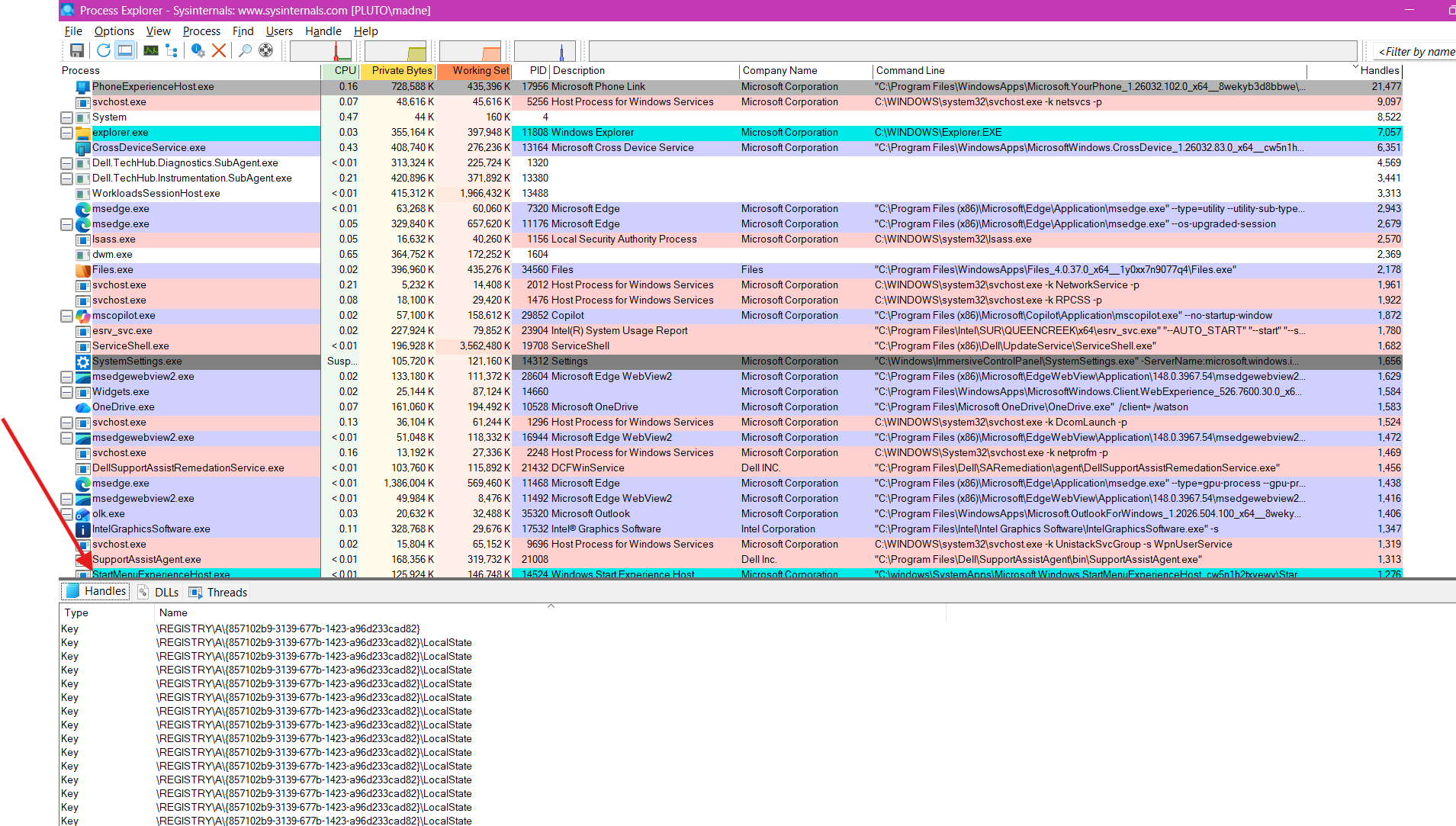The width and height of the screenshot is (1456, 826).
Task: Select the lsass.exe process row
Action: pos(731,239)
